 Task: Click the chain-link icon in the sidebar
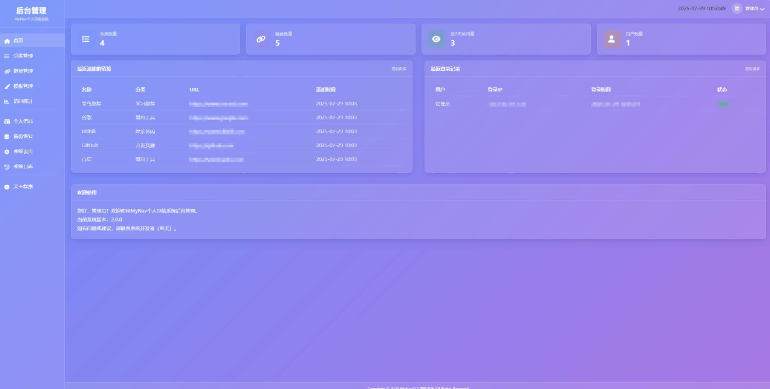pyautogui.click(x=7, y=71)
